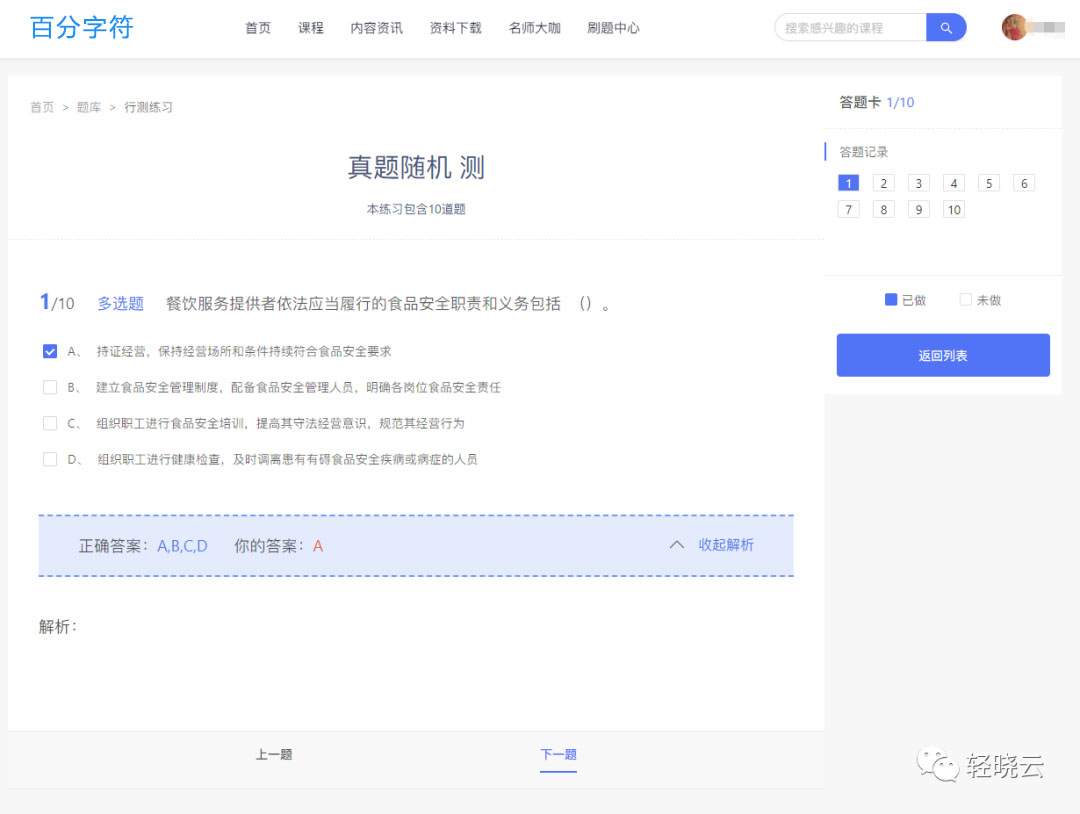Click the 百分字符 site logo
This screenshot has height=814, width=1080.
click(82, 28)
